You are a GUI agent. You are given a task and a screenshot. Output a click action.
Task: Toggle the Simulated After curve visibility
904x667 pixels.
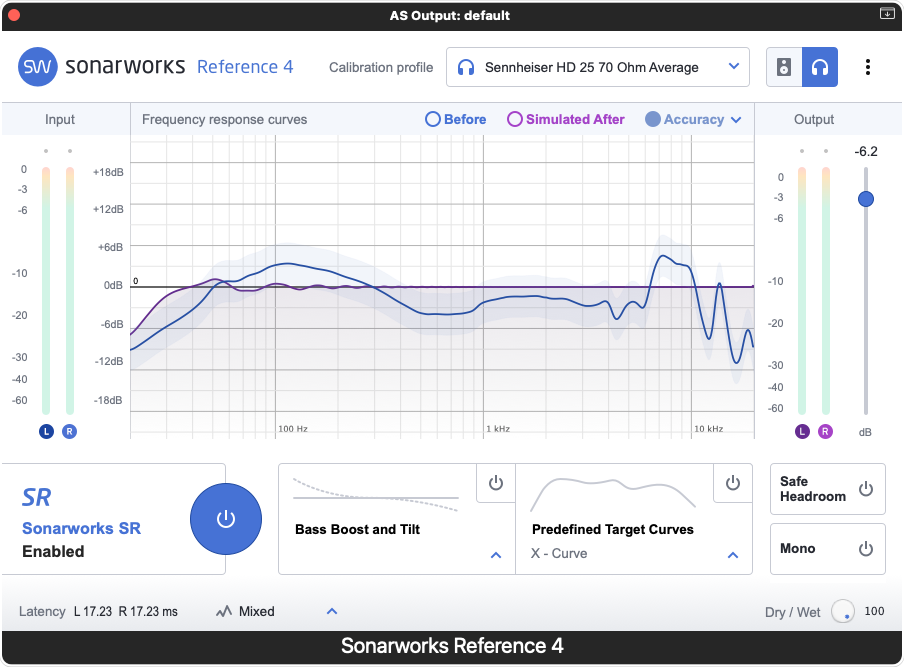[x=566, y=119]
